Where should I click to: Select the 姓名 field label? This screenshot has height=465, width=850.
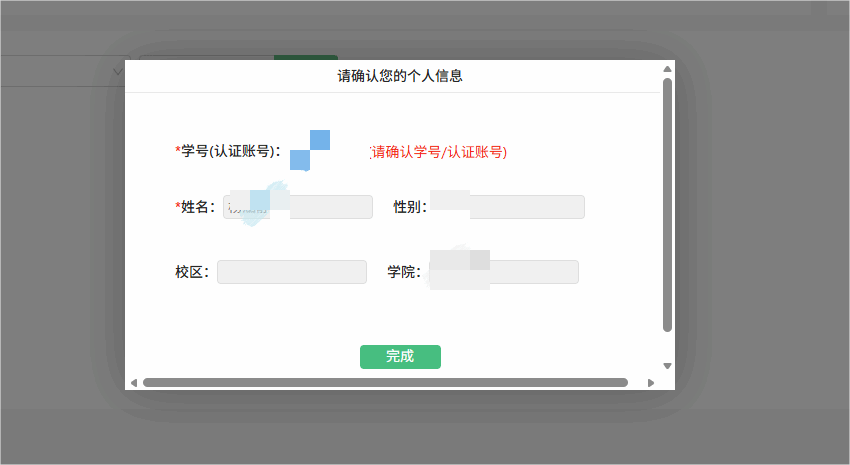(x=197, y=207)
